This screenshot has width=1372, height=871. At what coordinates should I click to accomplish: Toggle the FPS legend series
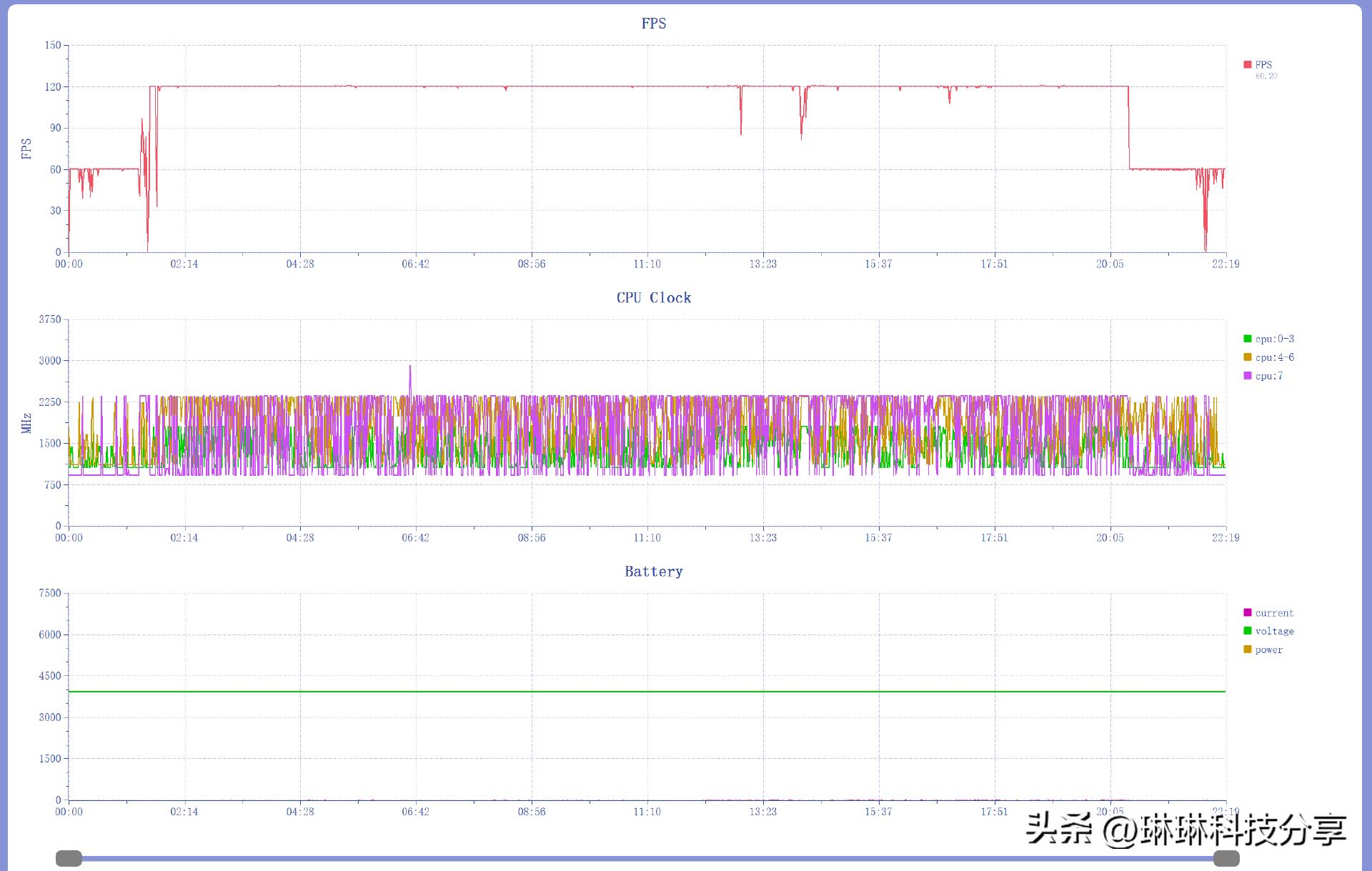pos(1263,64)
